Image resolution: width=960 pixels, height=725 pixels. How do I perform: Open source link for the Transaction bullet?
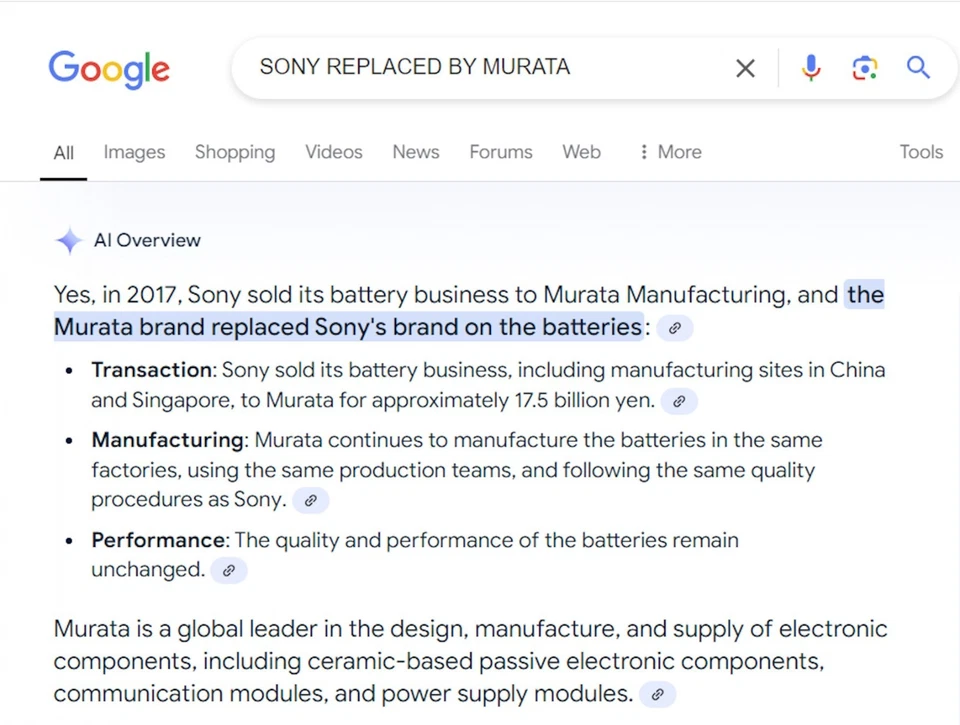[678, 401]
